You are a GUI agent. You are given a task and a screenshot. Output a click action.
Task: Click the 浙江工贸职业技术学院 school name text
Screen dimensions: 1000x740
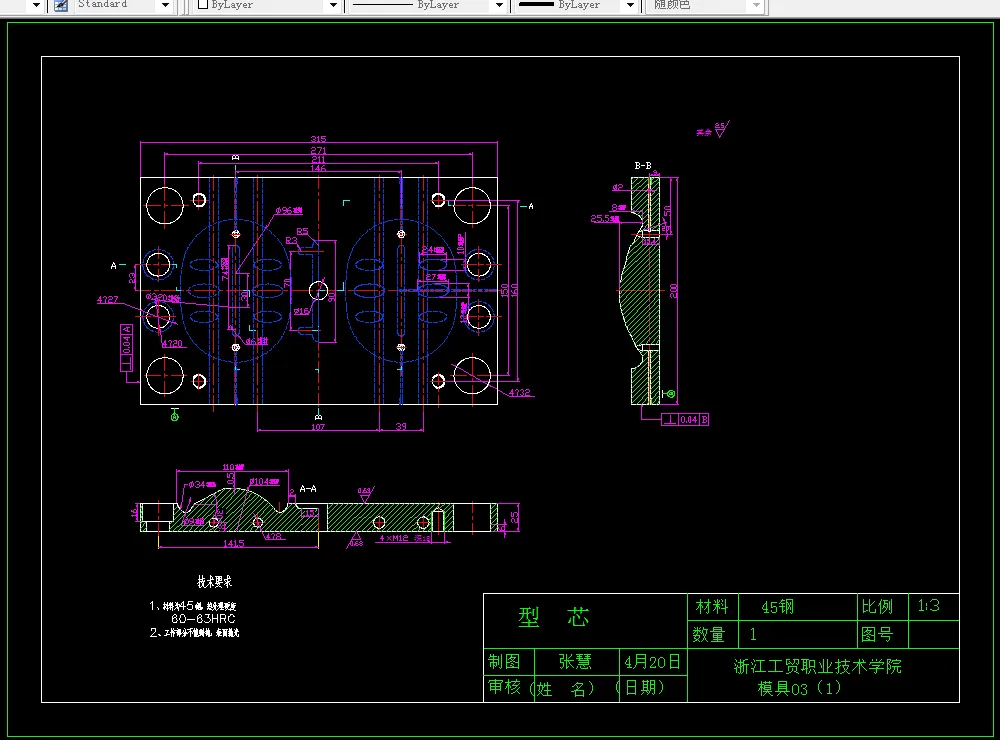pos(818,667)
